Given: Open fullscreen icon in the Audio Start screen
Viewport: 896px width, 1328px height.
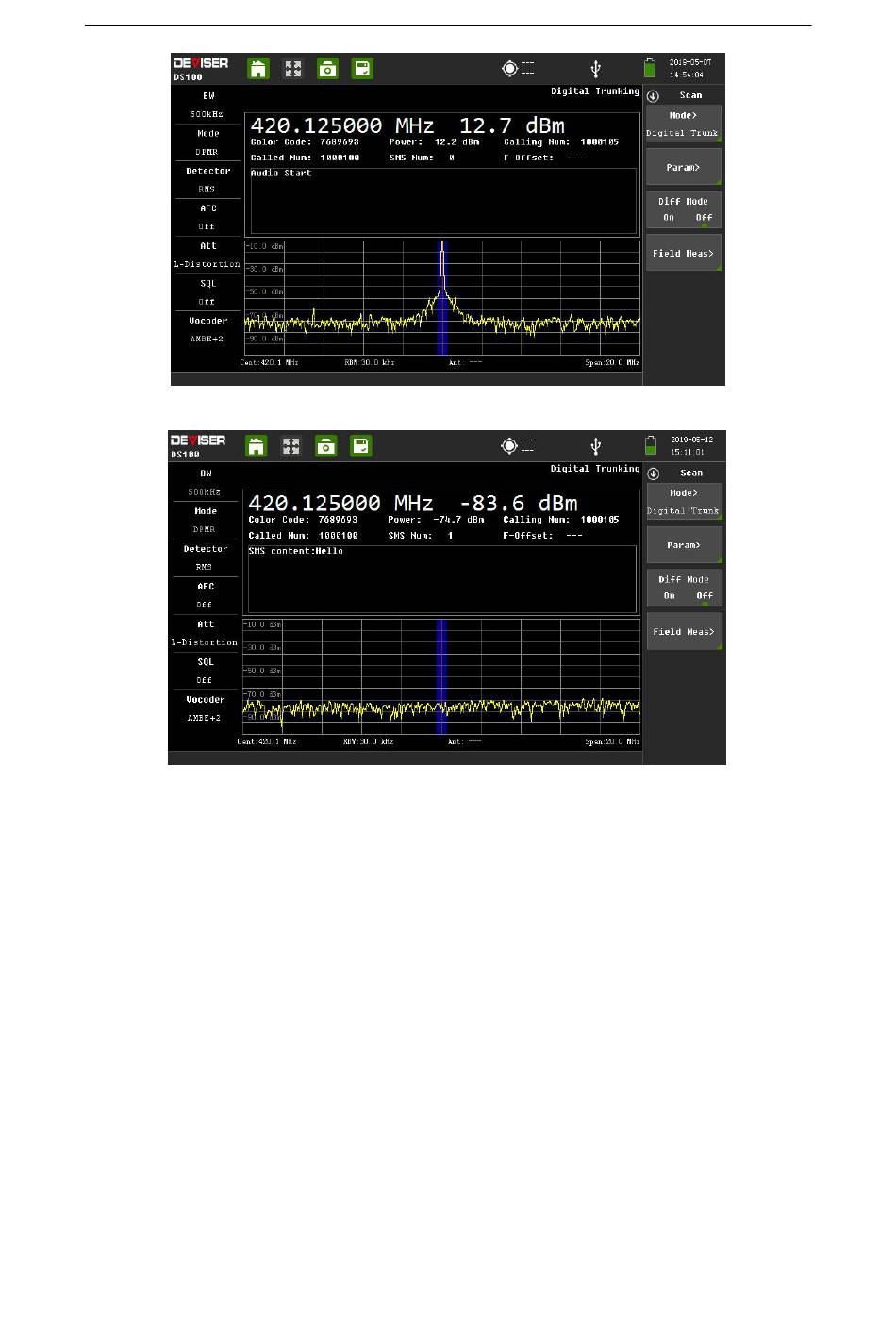Looking at the screenshot, I should click(293, 68).
